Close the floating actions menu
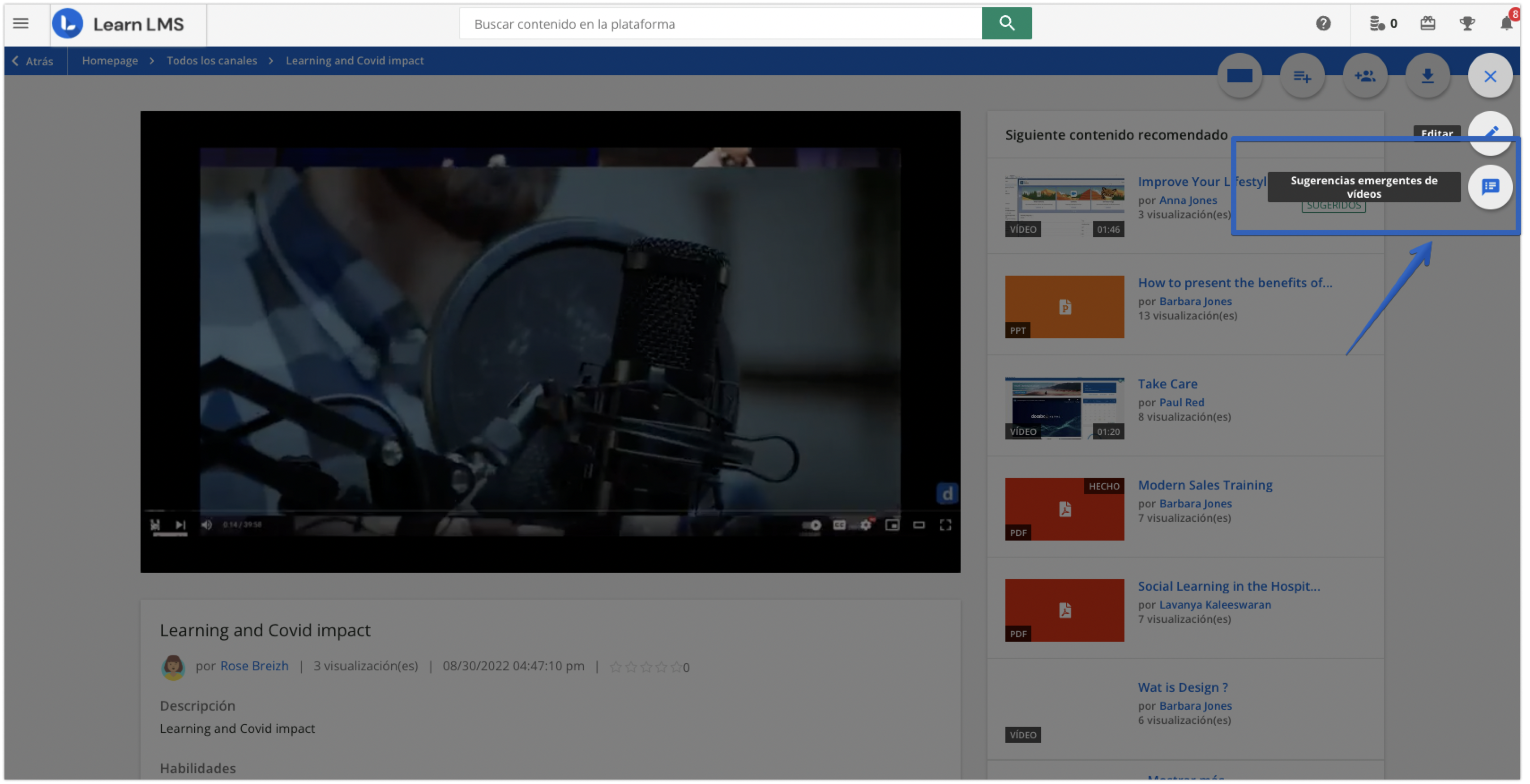1530x784 pixels. (1490, 76)
